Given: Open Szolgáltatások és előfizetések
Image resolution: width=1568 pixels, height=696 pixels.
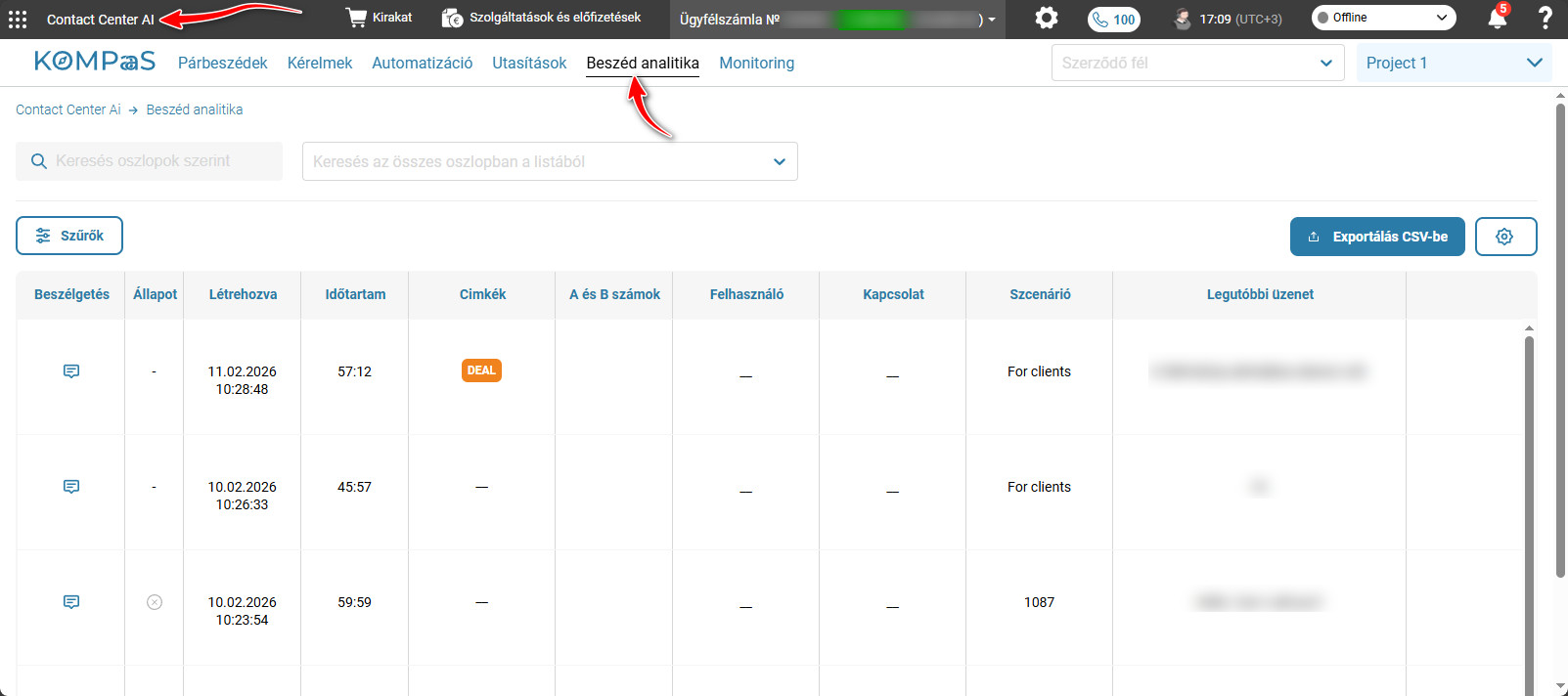Looking at the screenshot, I should 542,18.
